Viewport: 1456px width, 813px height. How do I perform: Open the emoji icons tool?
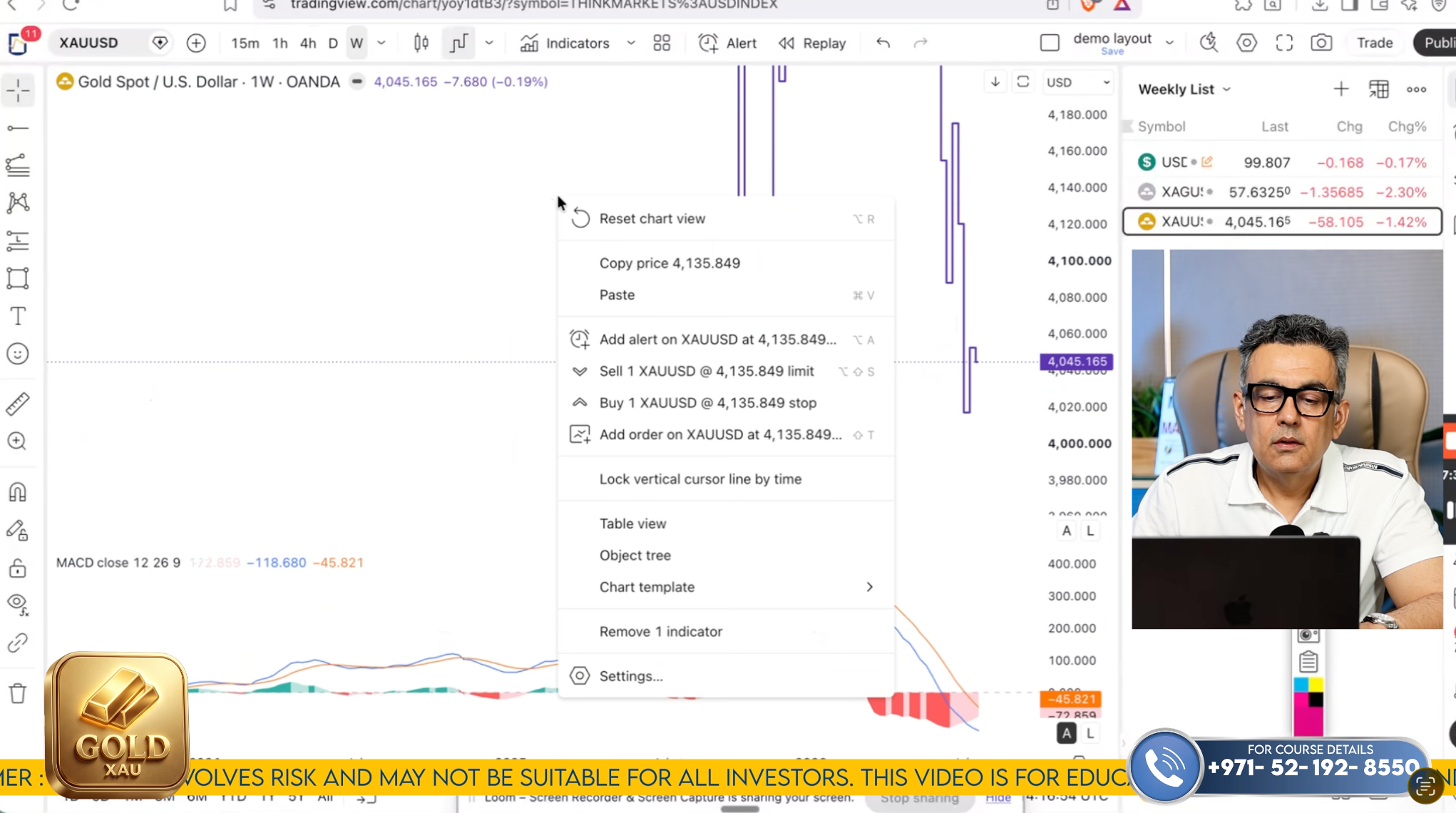coord(18,354)
